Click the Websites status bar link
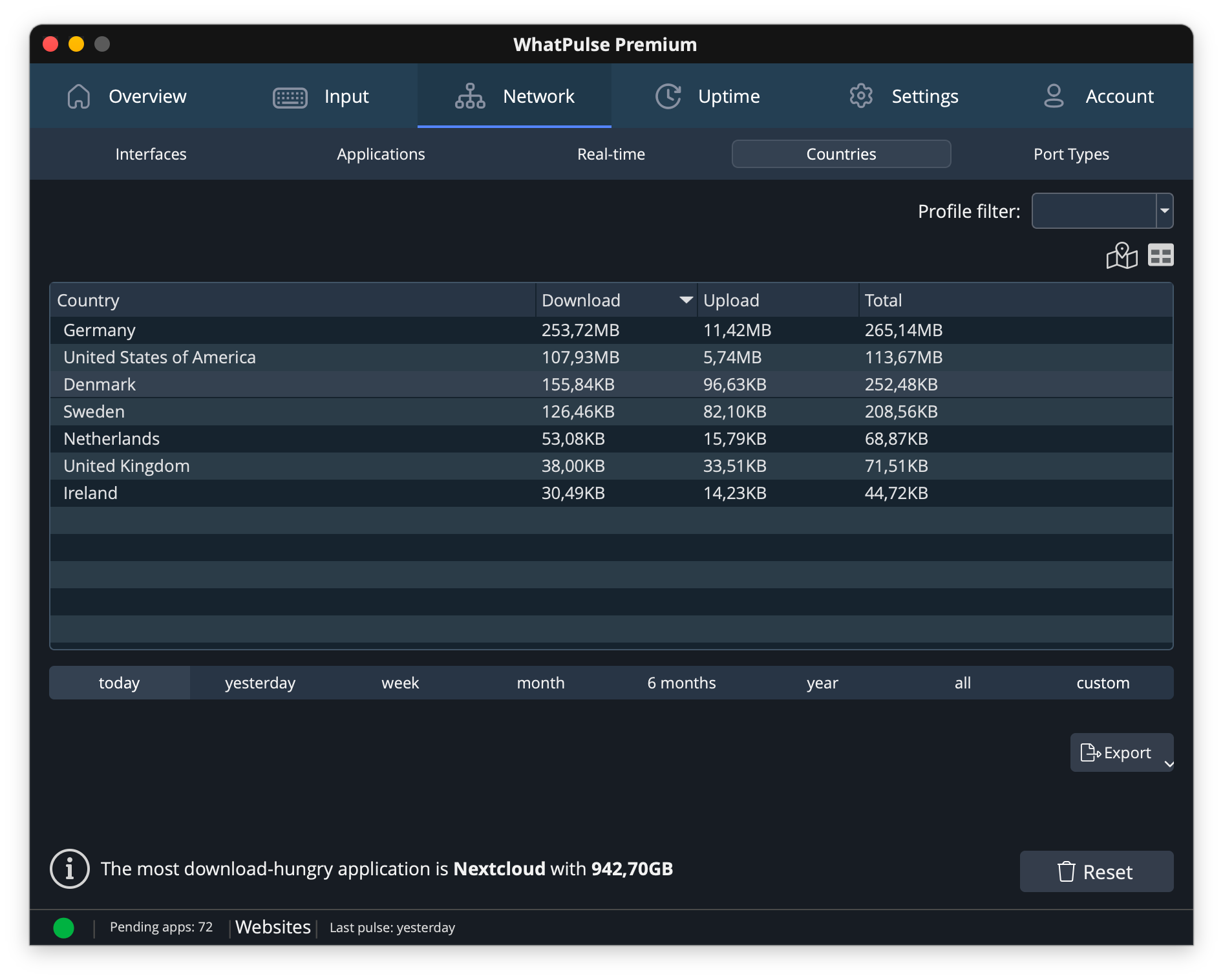This screenshot has width=1223, height=980. (273, 927)
